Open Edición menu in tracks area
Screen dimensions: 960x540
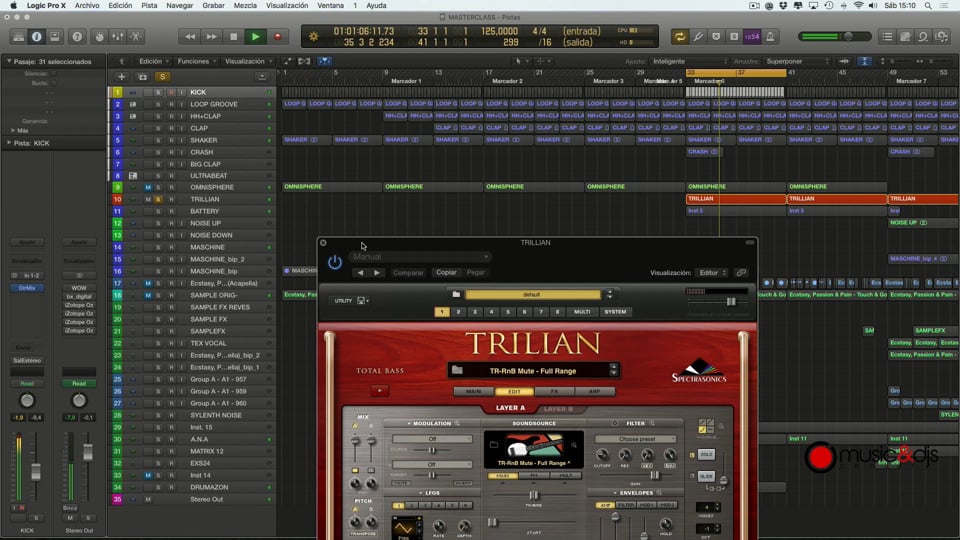(x=153, y=61)
